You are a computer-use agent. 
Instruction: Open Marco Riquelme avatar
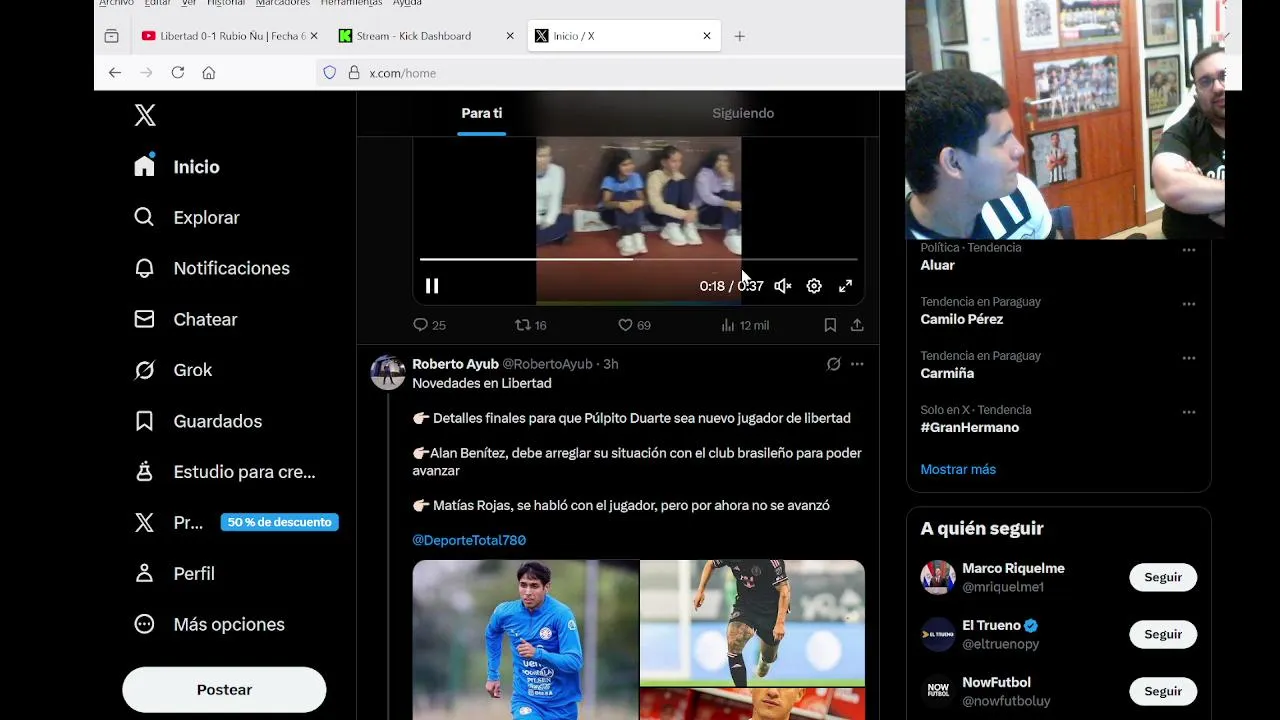pyautogui.click(x=938, y=577)
